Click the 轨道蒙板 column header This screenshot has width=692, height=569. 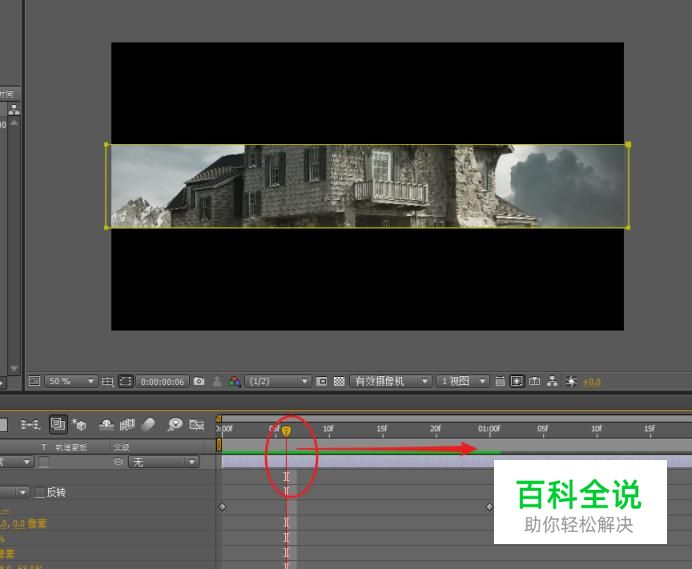tap(71, 448)
